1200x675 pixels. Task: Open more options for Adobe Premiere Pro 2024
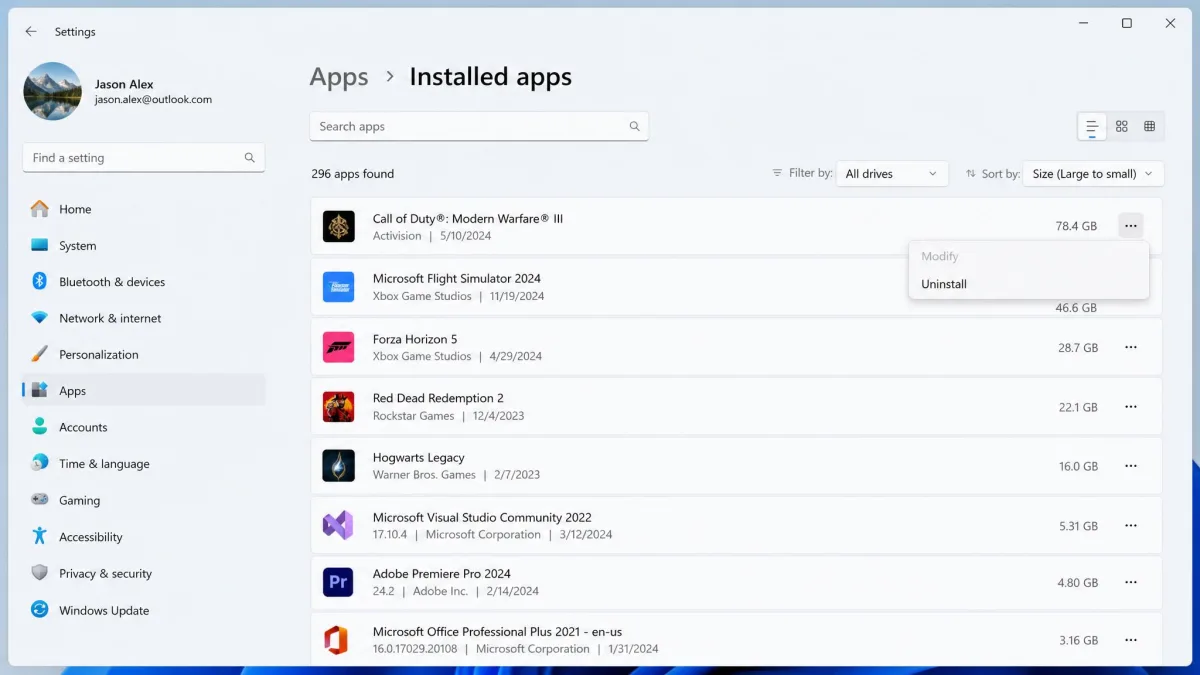click(x=1131, y=582)
